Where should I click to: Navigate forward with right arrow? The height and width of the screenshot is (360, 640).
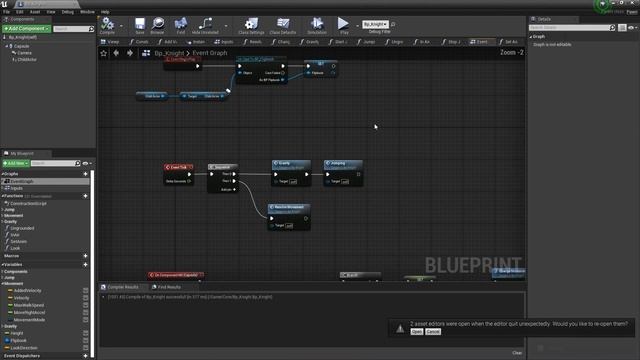point(129,53)
